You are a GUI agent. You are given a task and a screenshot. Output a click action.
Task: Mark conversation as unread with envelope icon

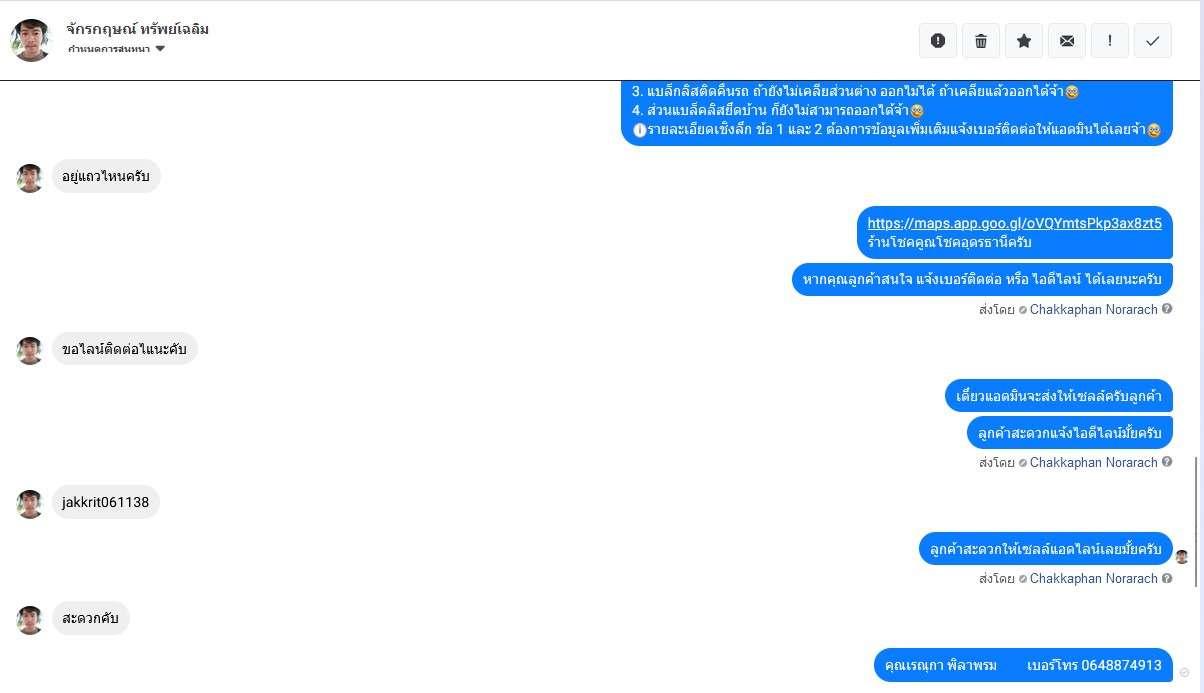coord(1067,41)
